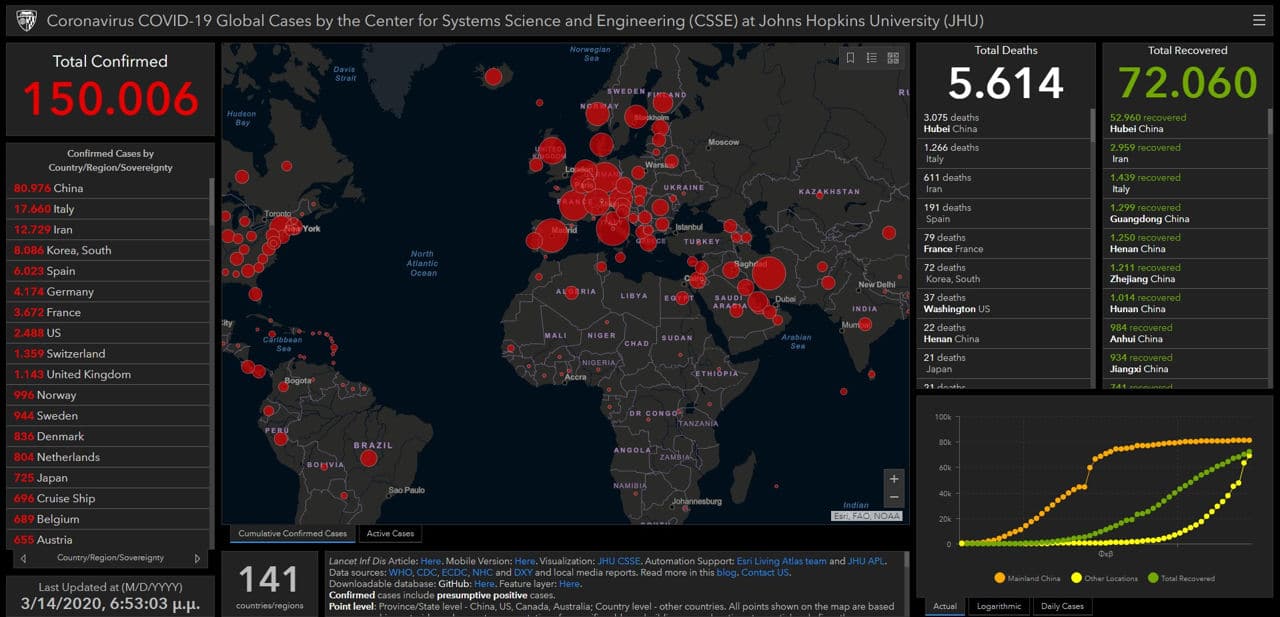Open the NHC data source link

tap(482, 572)
